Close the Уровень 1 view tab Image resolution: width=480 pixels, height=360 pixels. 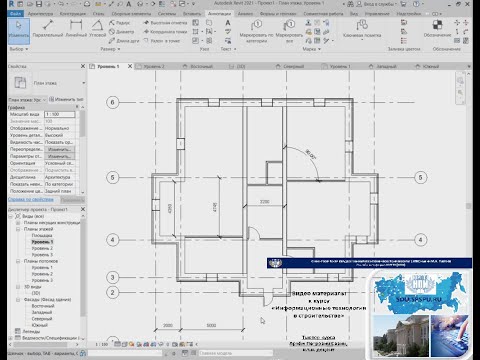pyautogui.click(x=130, y=66)
